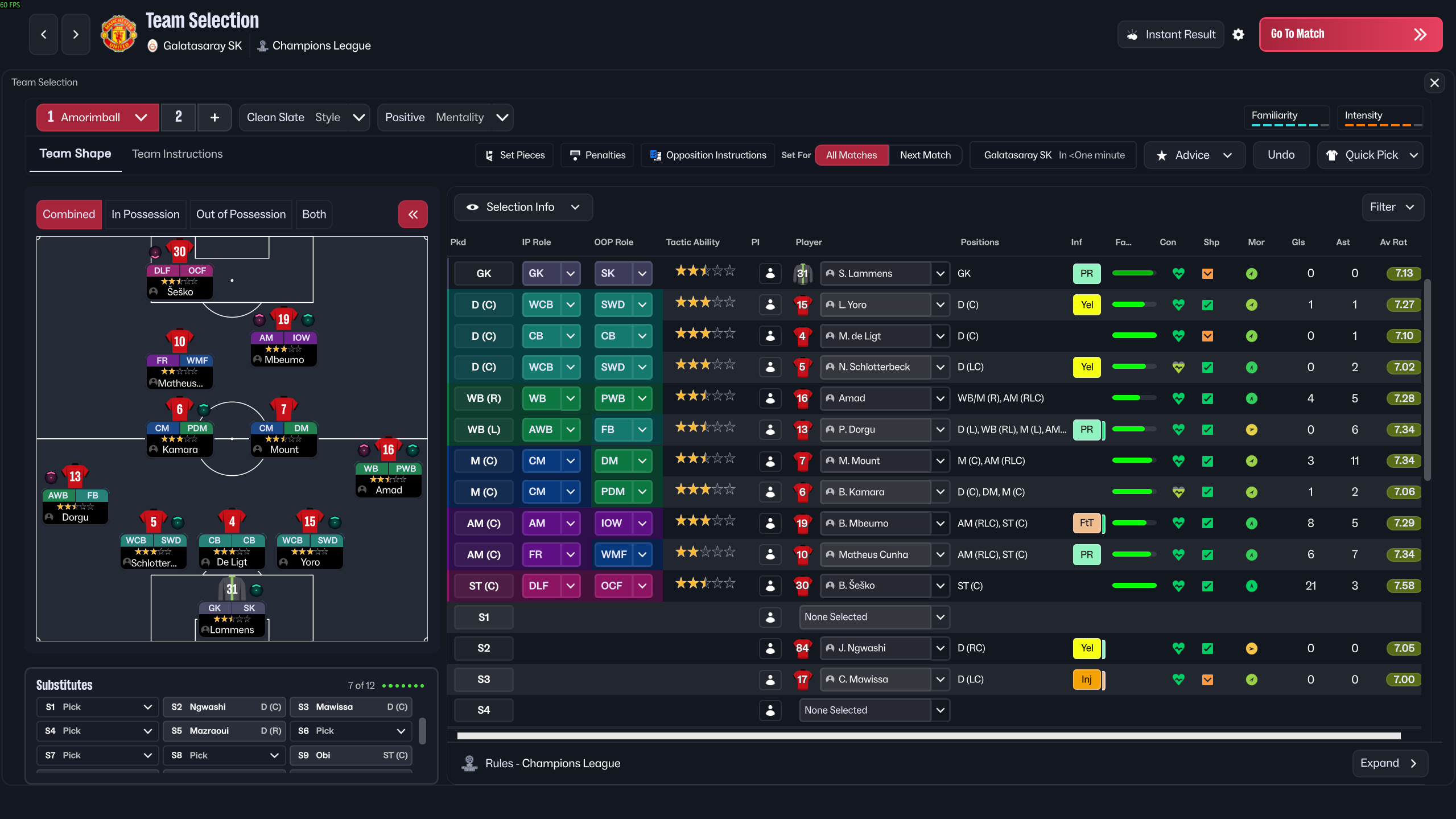This screenshot has height=819, width=1456.
Task: Expand the Selection Info dropdown
Action: tap(522, 207)
